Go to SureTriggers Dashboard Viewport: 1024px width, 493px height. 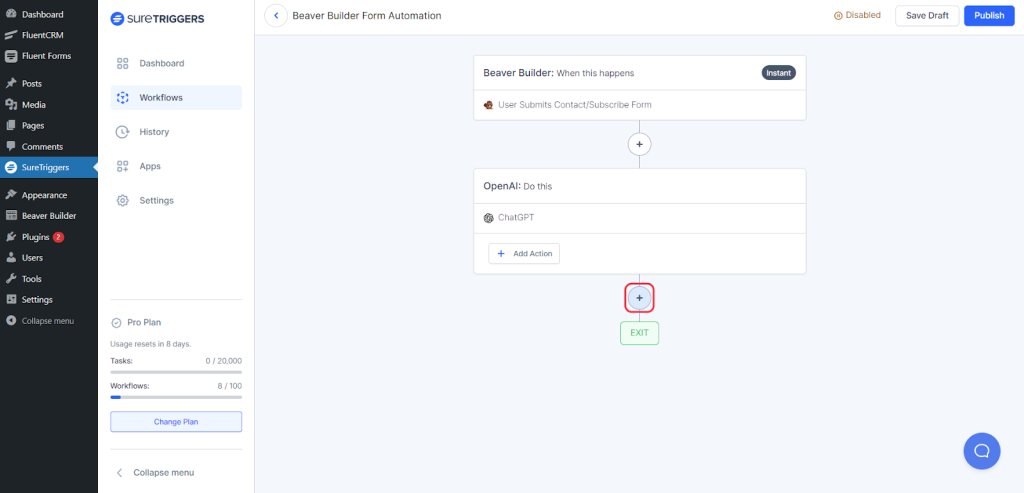click(x=161, y=63)
